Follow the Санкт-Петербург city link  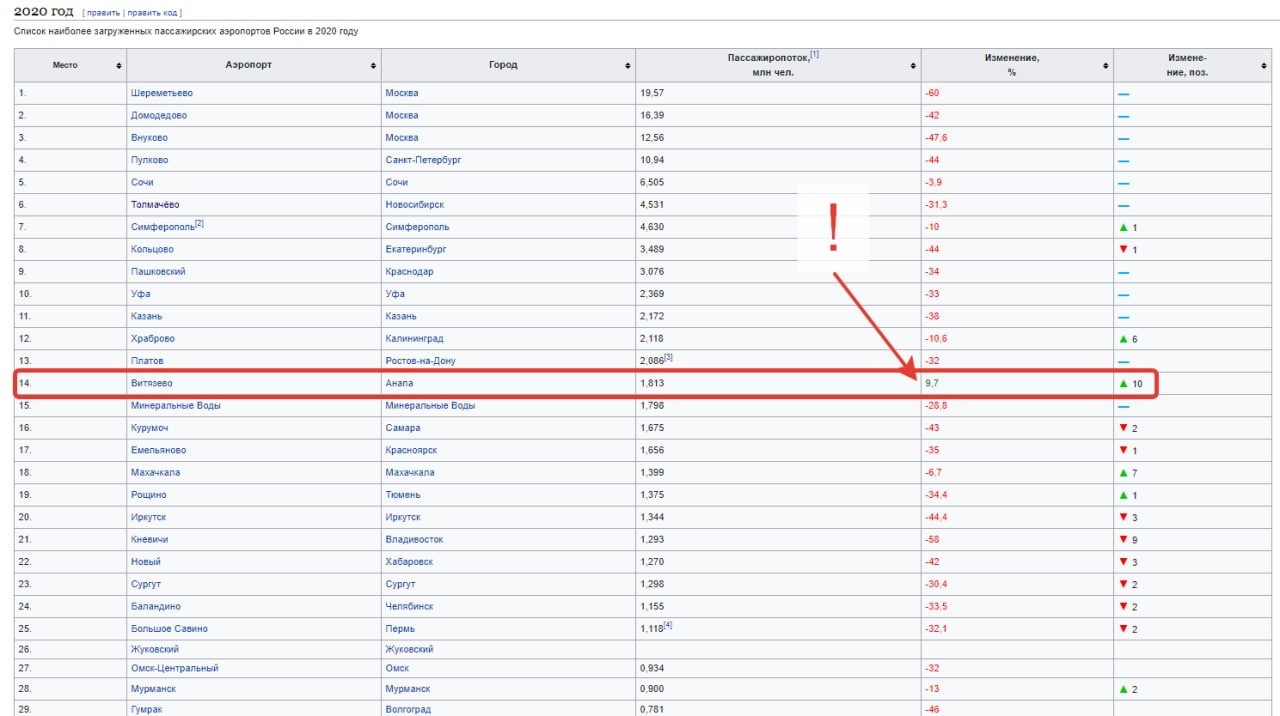[423, 160]
